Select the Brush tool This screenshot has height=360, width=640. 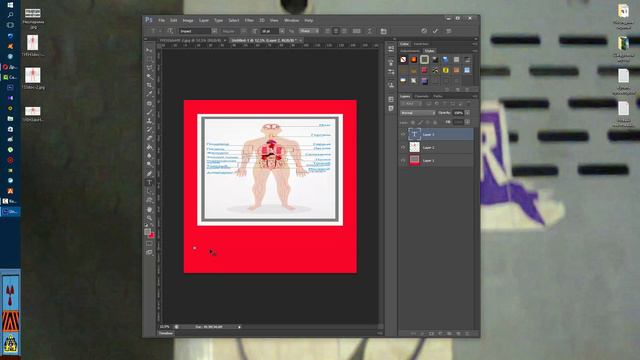[149, 112]
